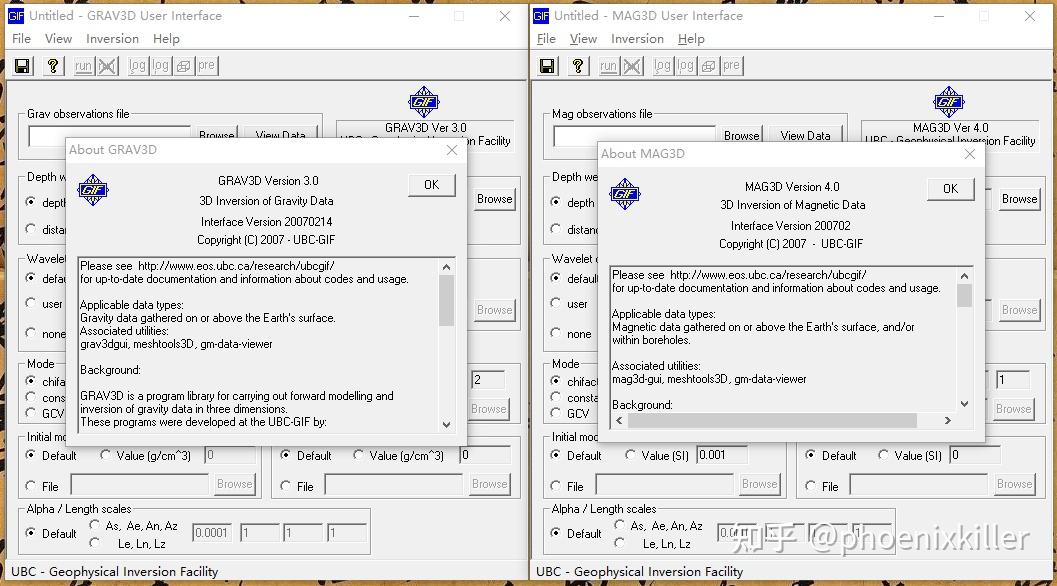
Task: Click the MAG3D mode value field containing 1
Action: pos(1012,380)
